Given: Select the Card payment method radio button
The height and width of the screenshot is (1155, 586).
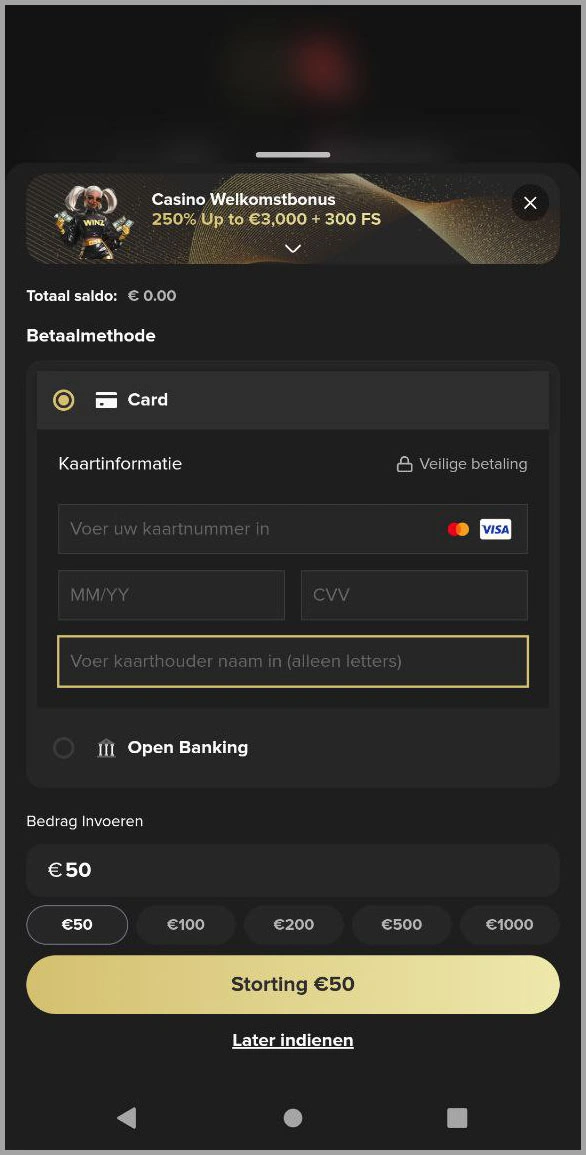Looking at the screenshot, I should [64, 399].
